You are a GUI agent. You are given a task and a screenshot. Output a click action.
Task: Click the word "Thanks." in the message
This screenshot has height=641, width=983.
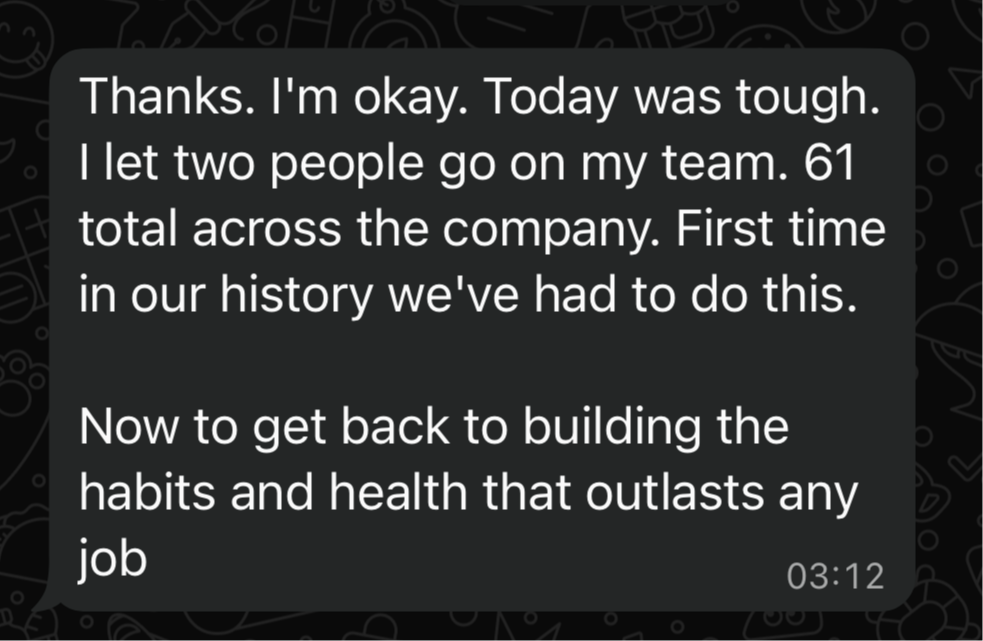[x=167, y=96]
